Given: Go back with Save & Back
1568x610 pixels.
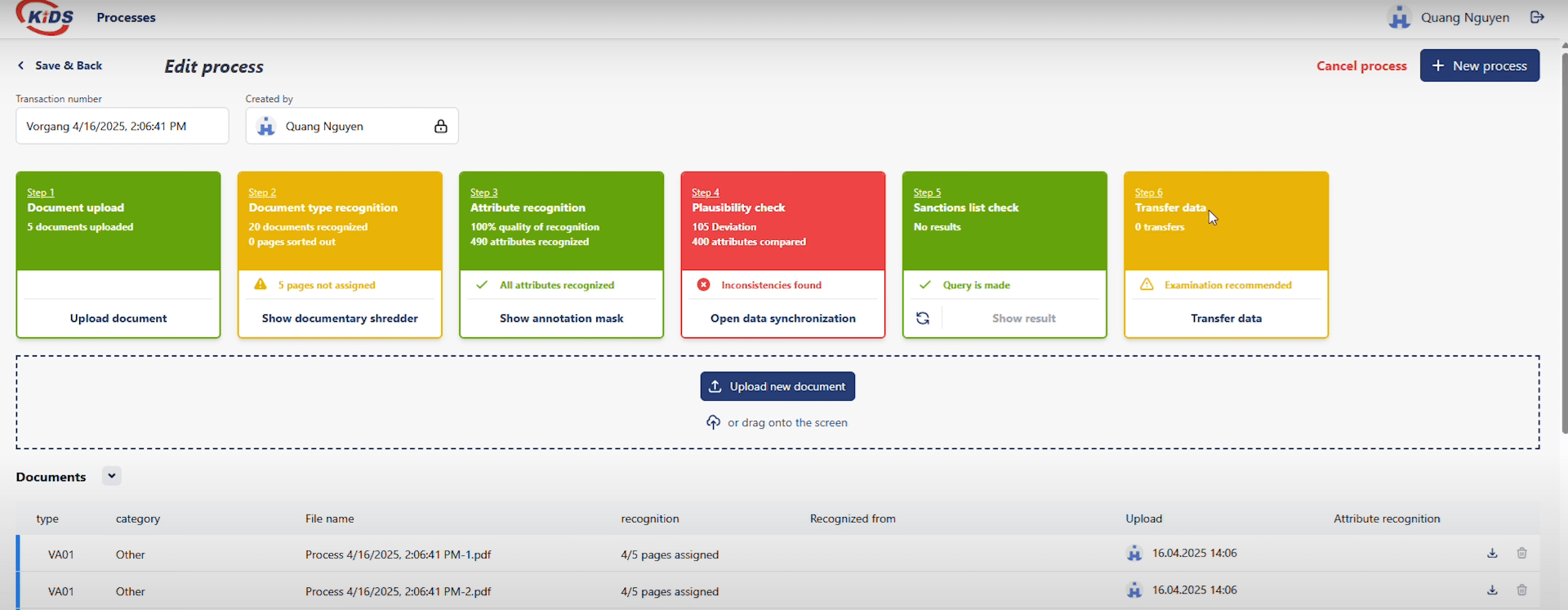Looking at the screenshot, I should (x=60, y=65).
